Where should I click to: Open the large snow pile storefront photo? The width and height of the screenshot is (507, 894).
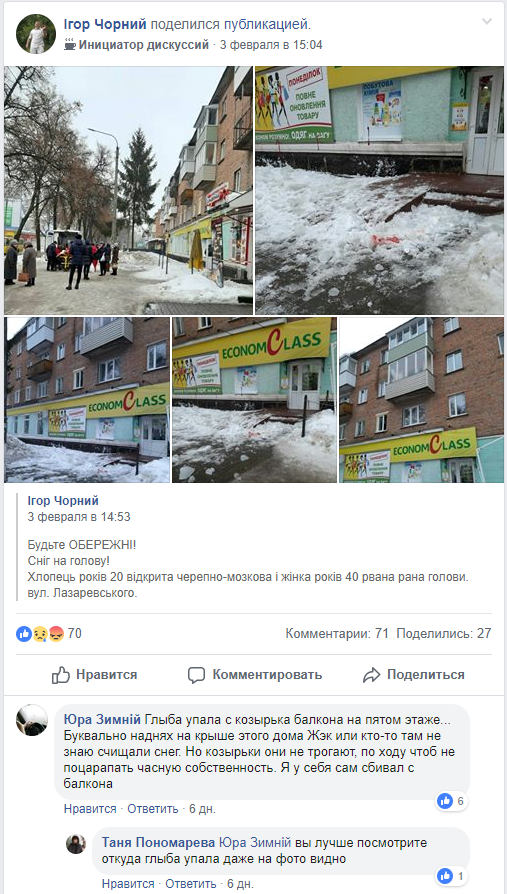click(379, 190)
